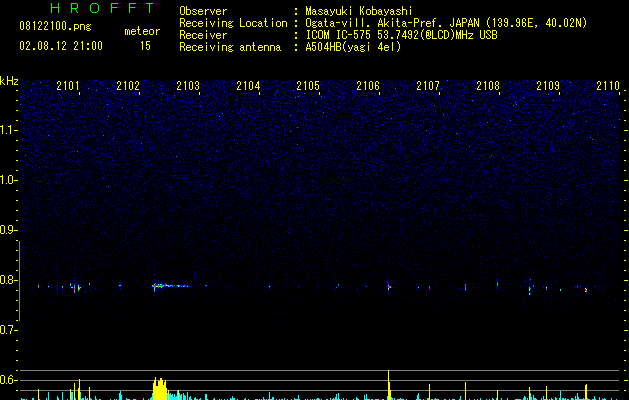Click the meteor count value 15
Image resolution: width=629 pixels, height=400 pixels.
pos(145,46)
